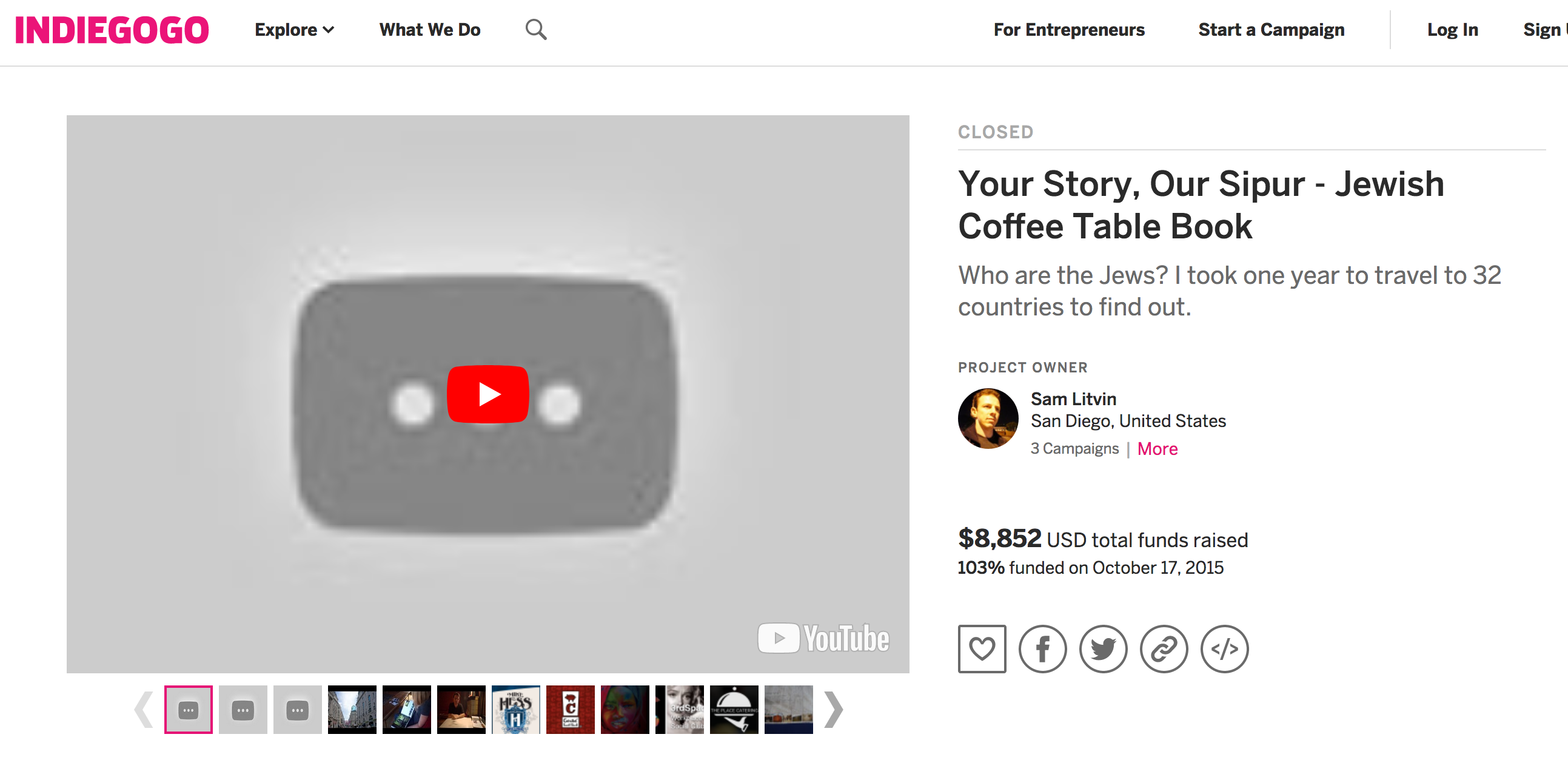Click the '3 Campaigns' text
Screen dimensions: 1568x757
(1074, 449)
